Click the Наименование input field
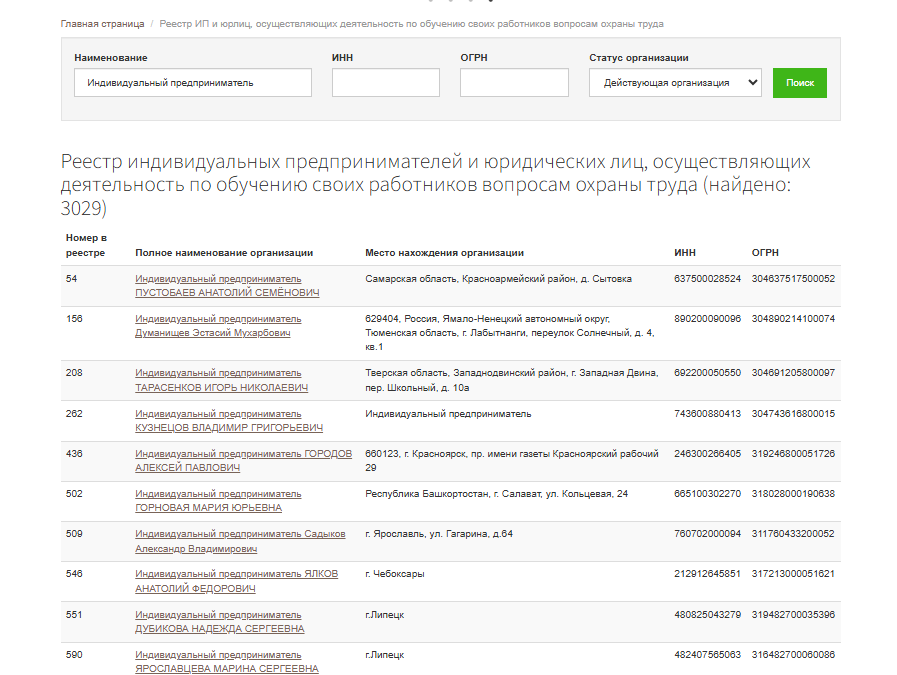Screen dimensions: 897x675 (193, 83)
